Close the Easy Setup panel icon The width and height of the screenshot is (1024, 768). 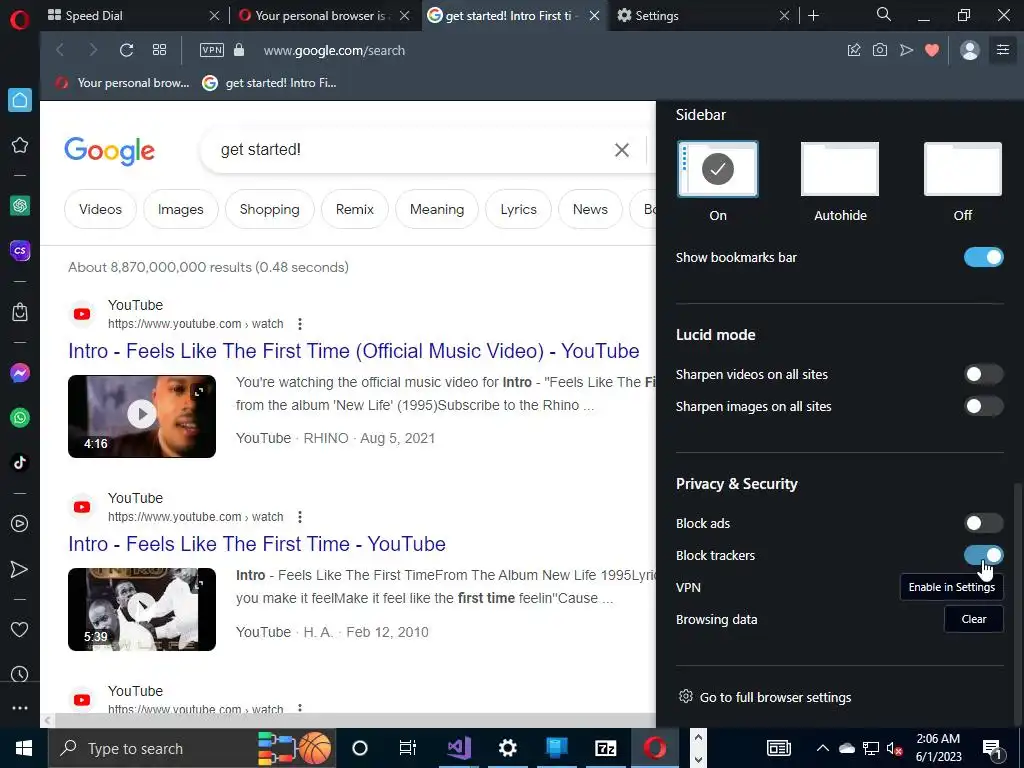[x=1003, y=50]
